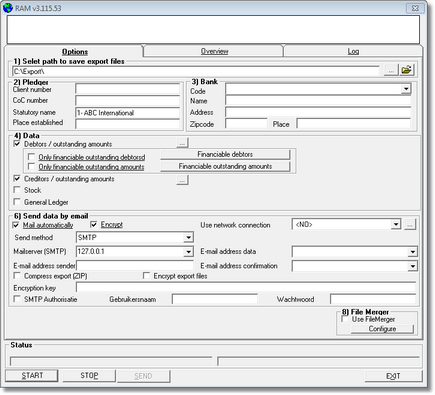Click the Place established field

pyautogui.click(x=127, y=124)
